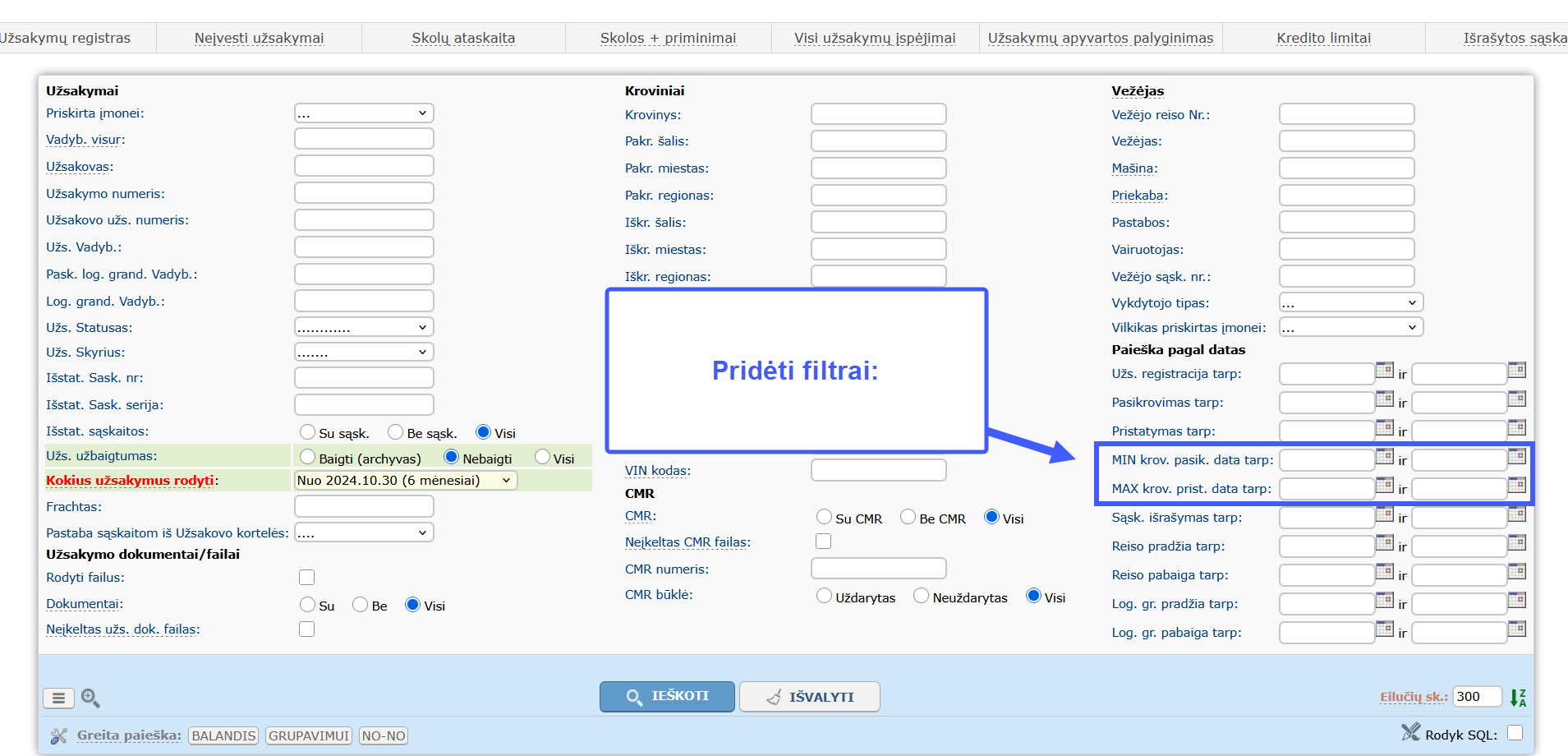Open second calendar for Užs. registracija tarp
The width and height of the screenshot is (1568, 756).
[x=1517, y=370]
